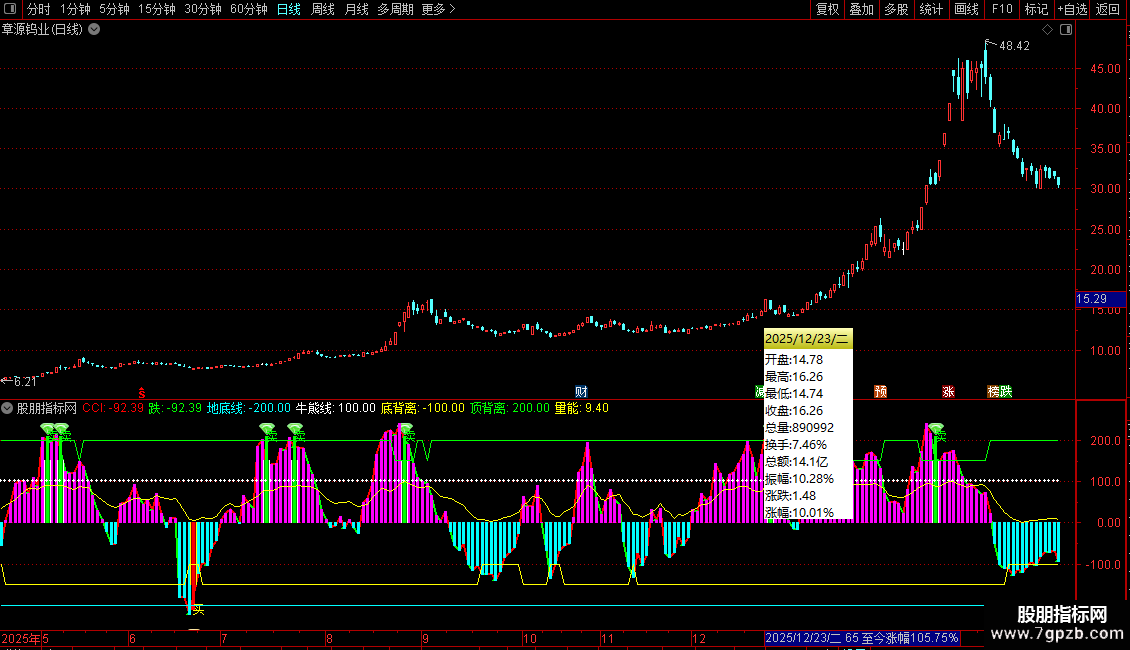
Task: Click the 顶背离: 200.00 label
Action: point(510,408)
